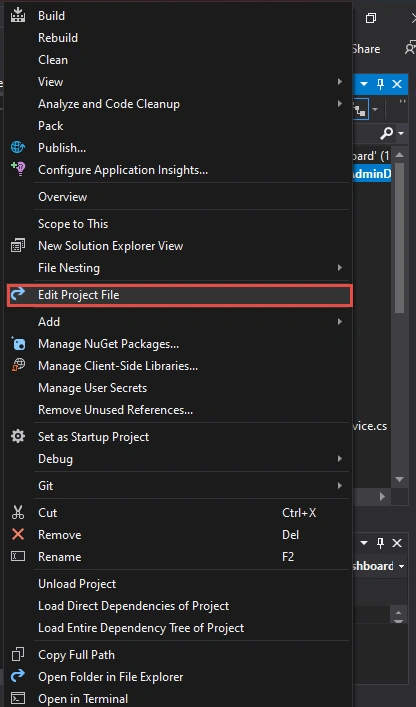Open the File Nesting submenu
Image resolution: width=416 pixels, height=707 pixels.
[x=339, y=268]
